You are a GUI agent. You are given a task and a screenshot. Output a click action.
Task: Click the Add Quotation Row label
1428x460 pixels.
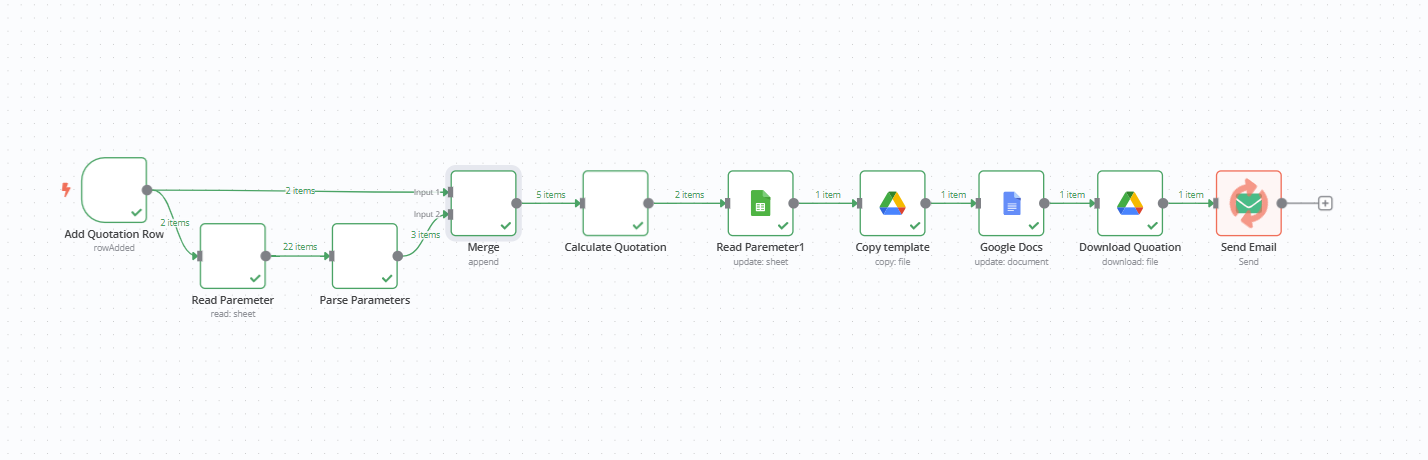tap(114, 235)
